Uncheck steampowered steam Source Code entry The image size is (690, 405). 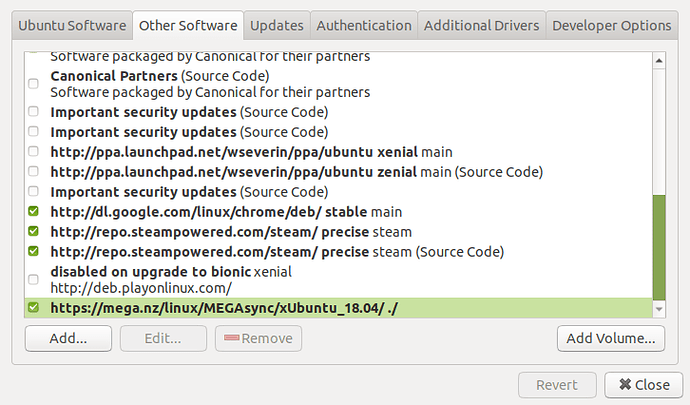[33, 251]
